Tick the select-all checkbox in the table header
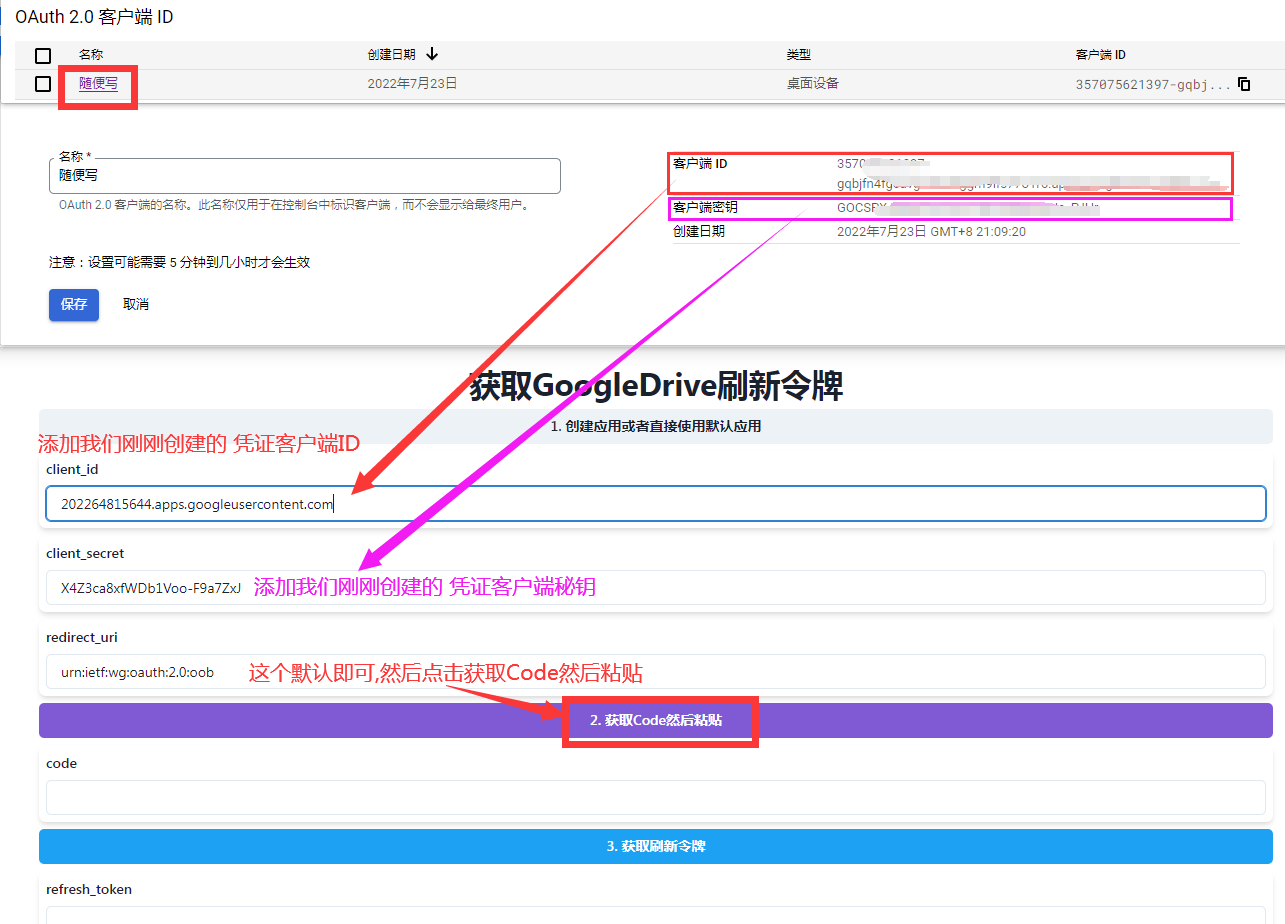 point(43,56)
